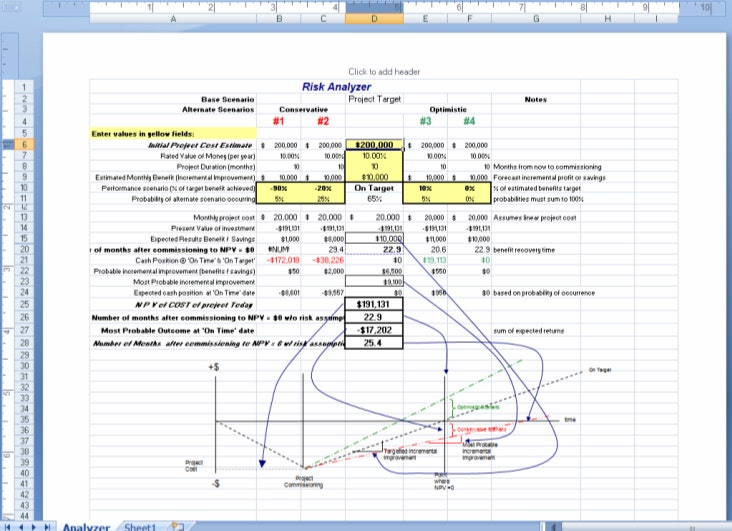Click the previous-sheet navigation arrow

click(x=23, y=525)
